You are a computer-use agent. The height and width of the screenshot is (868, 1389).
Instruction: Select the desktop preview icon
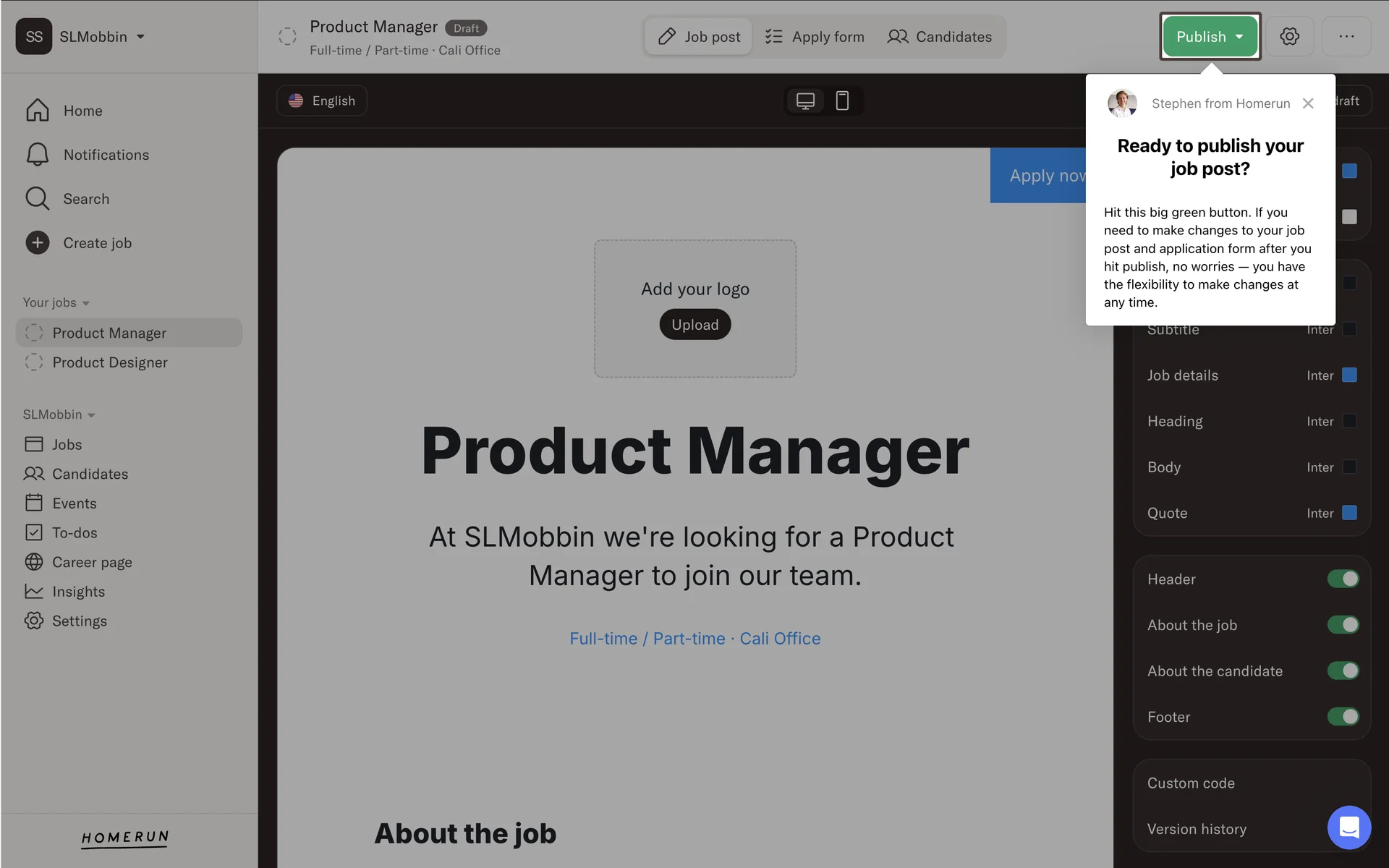pyautogui.click(x=805, y=101)
